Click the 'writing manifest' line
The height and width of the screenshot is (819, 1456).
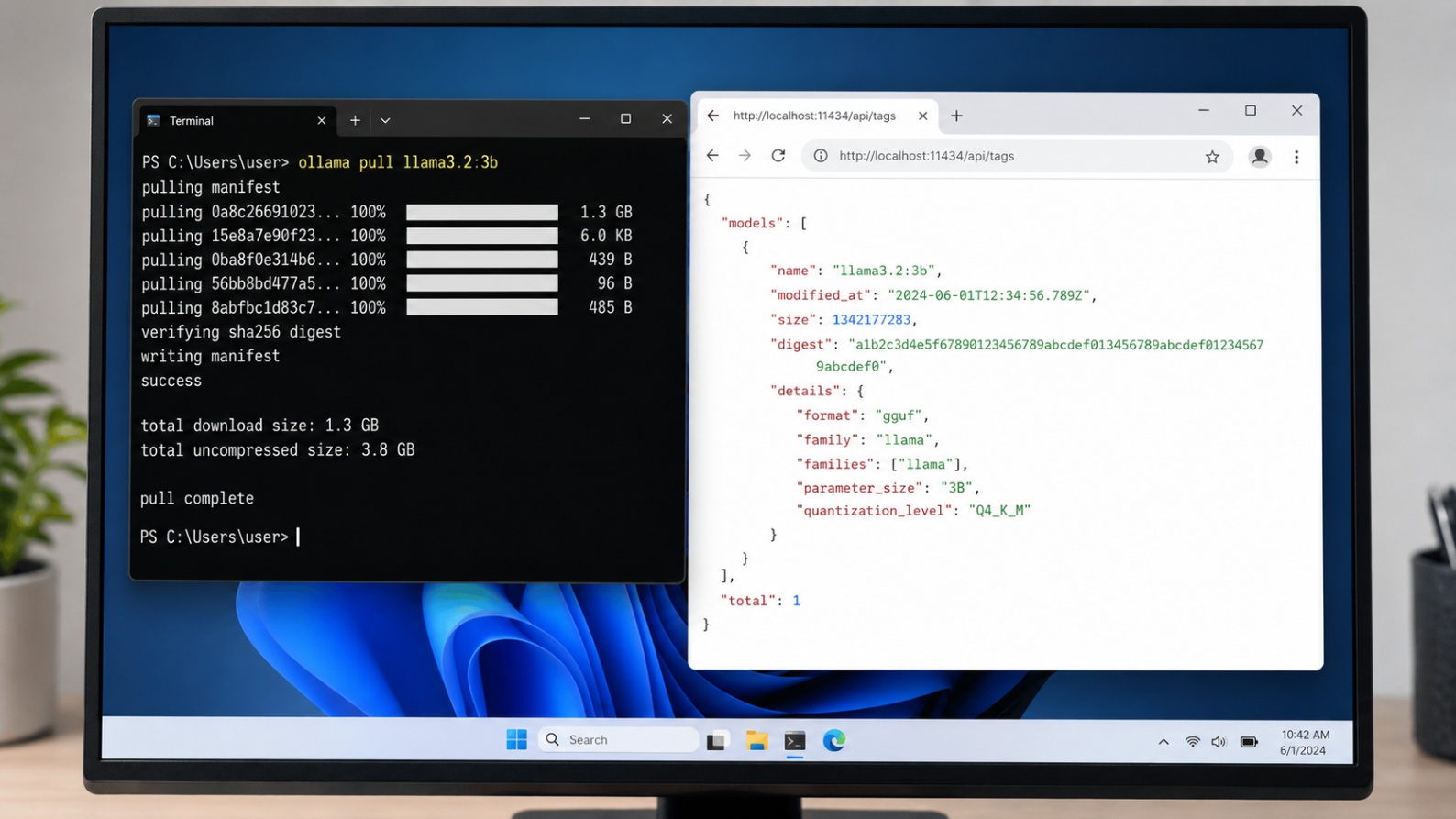click(x=210, y=356)
